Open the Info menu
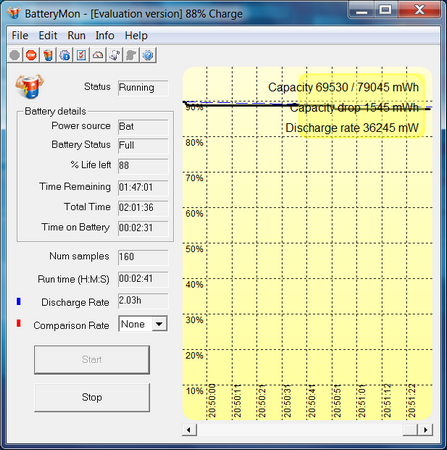This screenshot has height=450, width=447. pyautogui.click(x=105, y=35)
